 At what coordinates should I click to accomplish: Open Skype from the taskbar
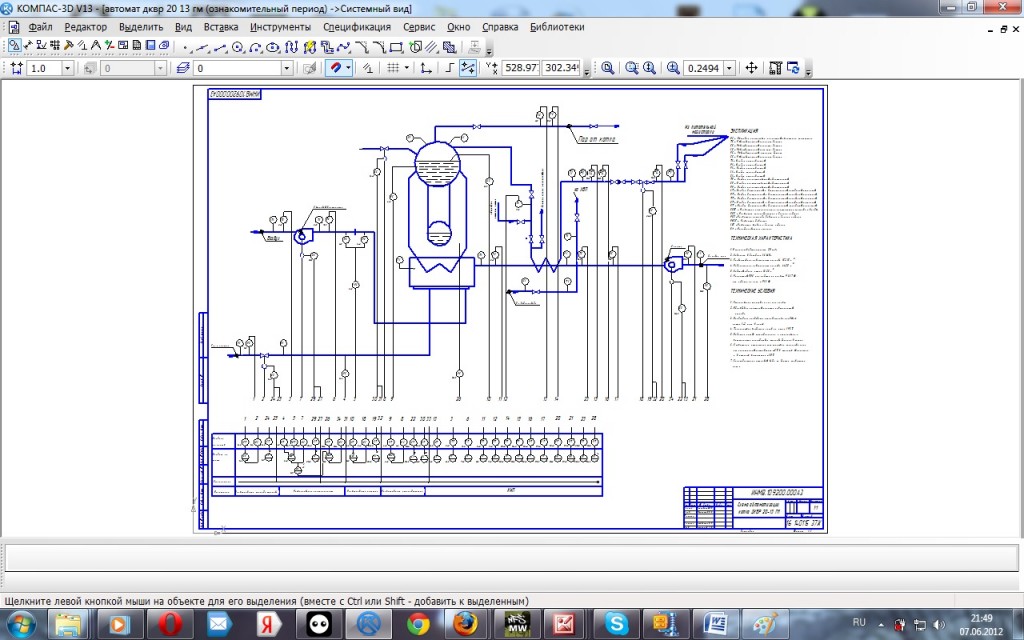pos(615,624)
